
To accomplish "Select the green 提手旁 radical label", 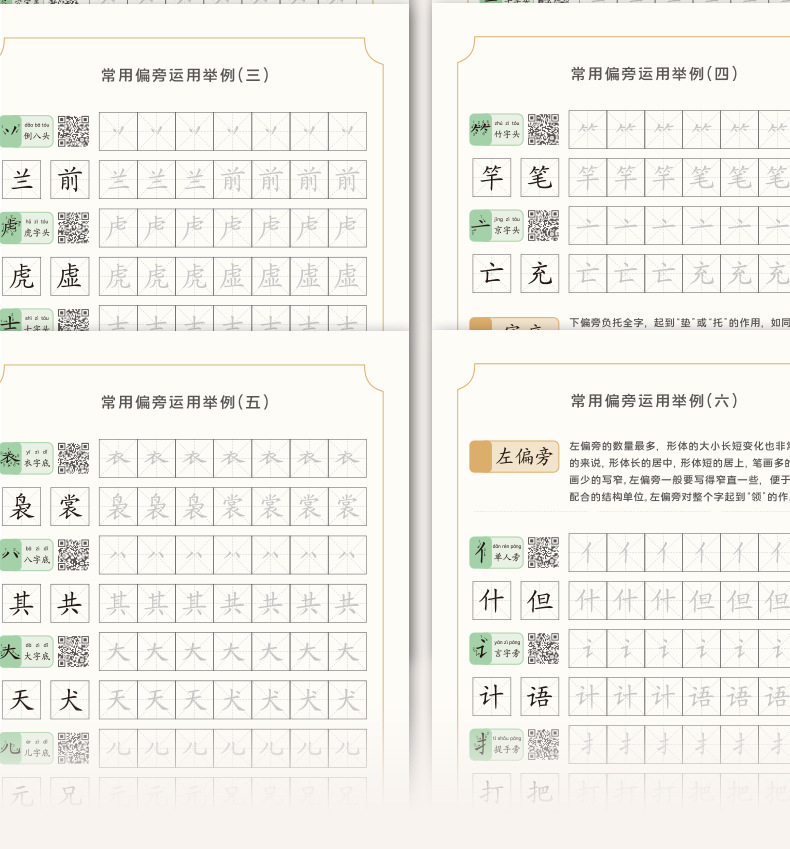I will (496, 744).
